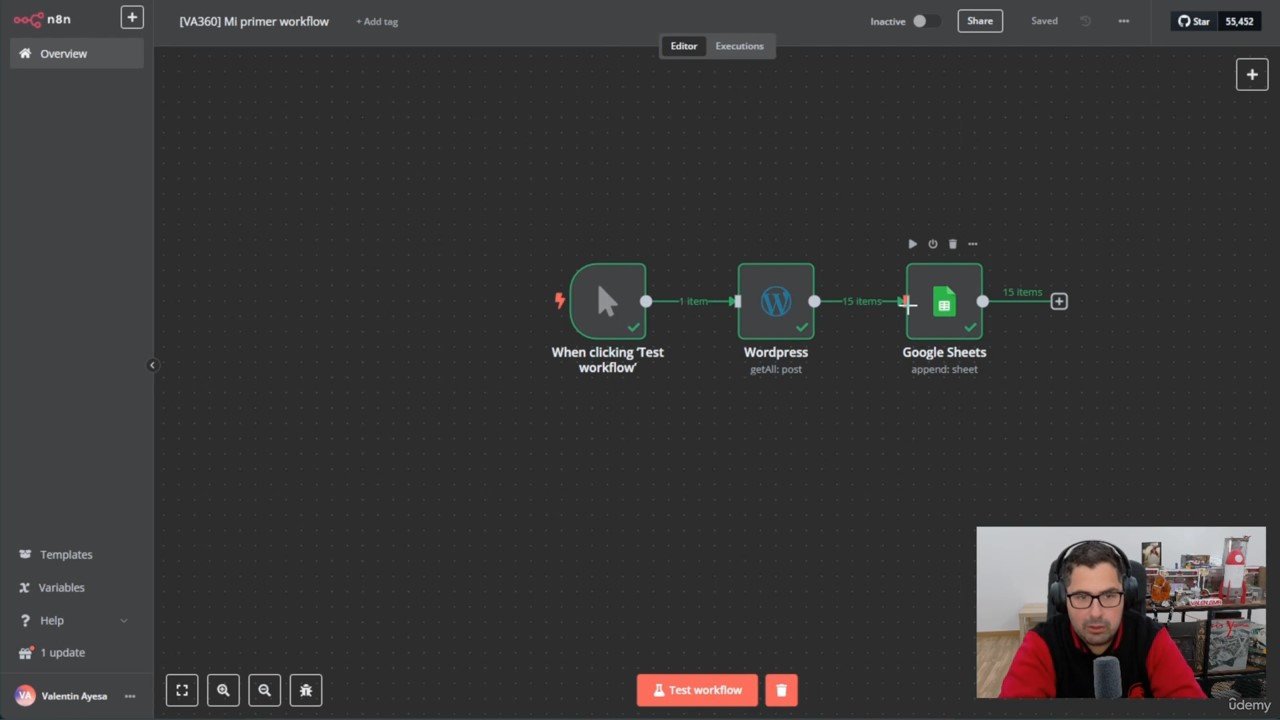The image size is (1280, 720).
Task: Click 'When clicking Test workflow' label
Action: click(x=608, y=360)
